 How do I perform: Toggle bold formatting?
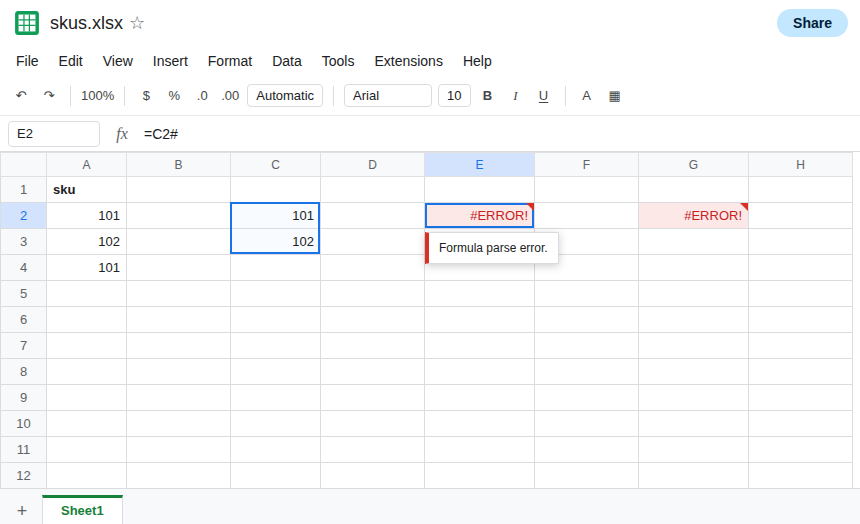[x=487, y=95]
